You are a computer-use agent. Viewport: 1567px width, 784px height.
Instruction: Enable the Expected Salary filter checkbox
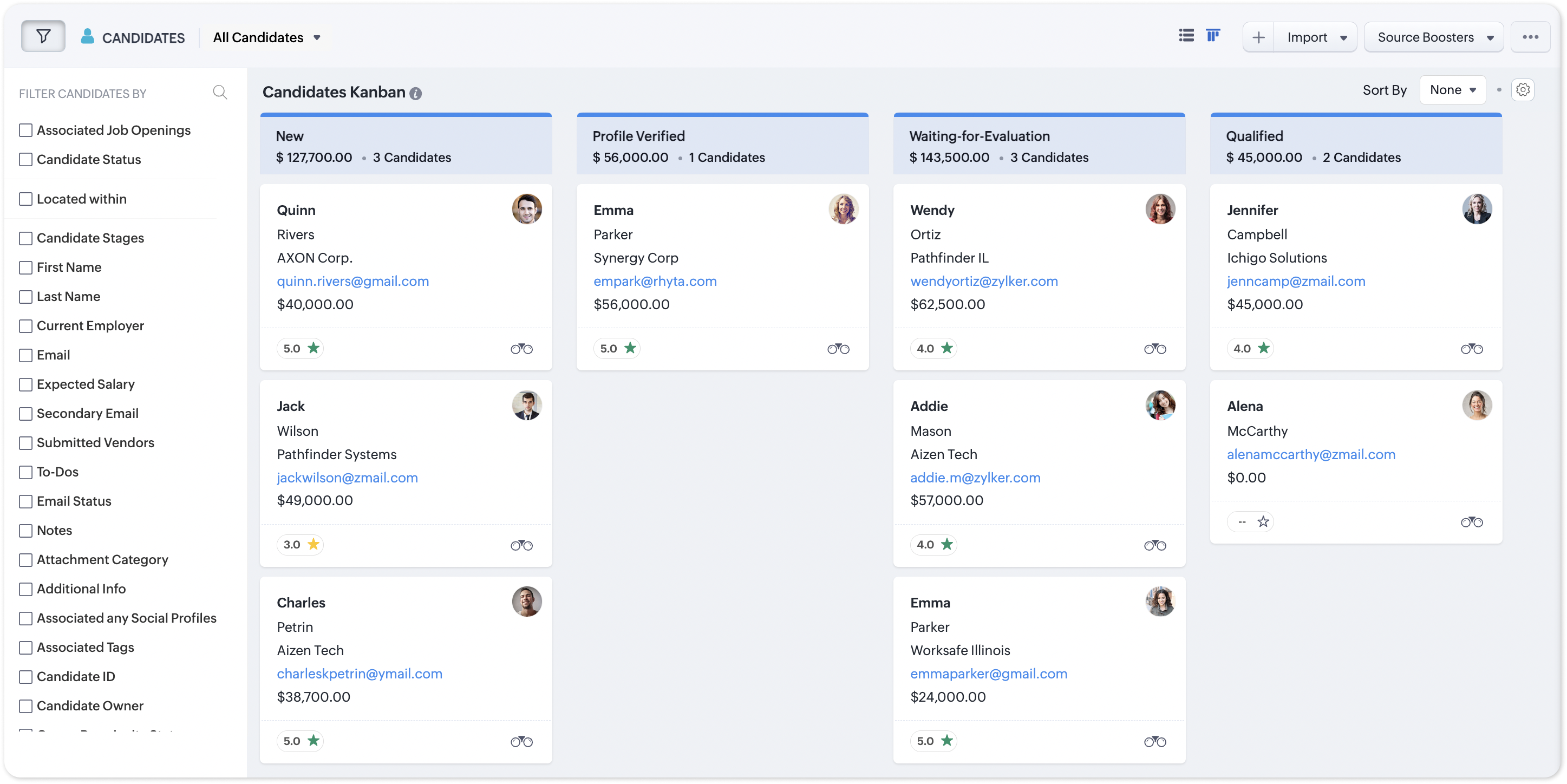25,384
